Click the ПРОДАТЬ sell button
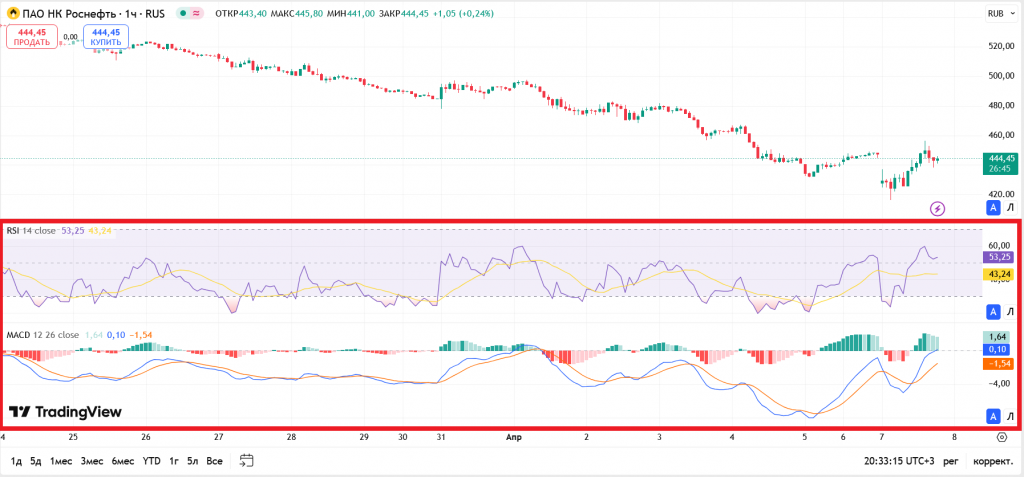The image size is (1024, 477). (x=32, y=37)
